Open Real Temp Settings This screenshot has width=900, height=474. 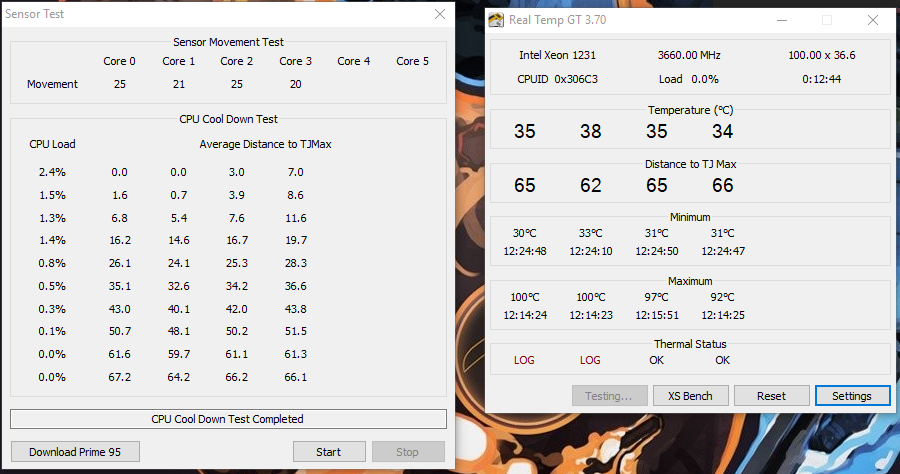[852, 396]
